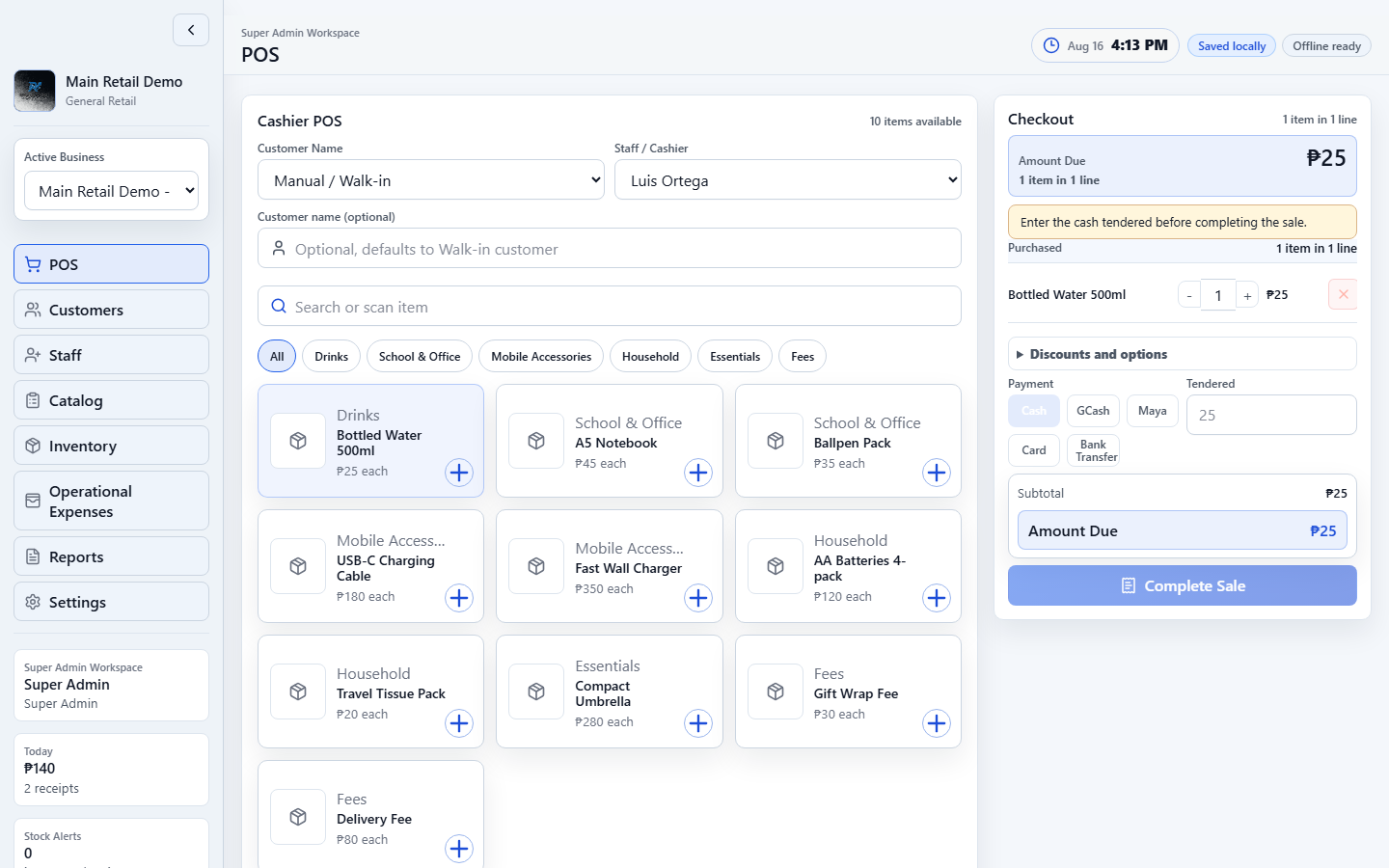The height and width of the screenshot is (868, 1389).
Task: Add Gift Wrap Fee using plus icon
Action: pos(937,723)
